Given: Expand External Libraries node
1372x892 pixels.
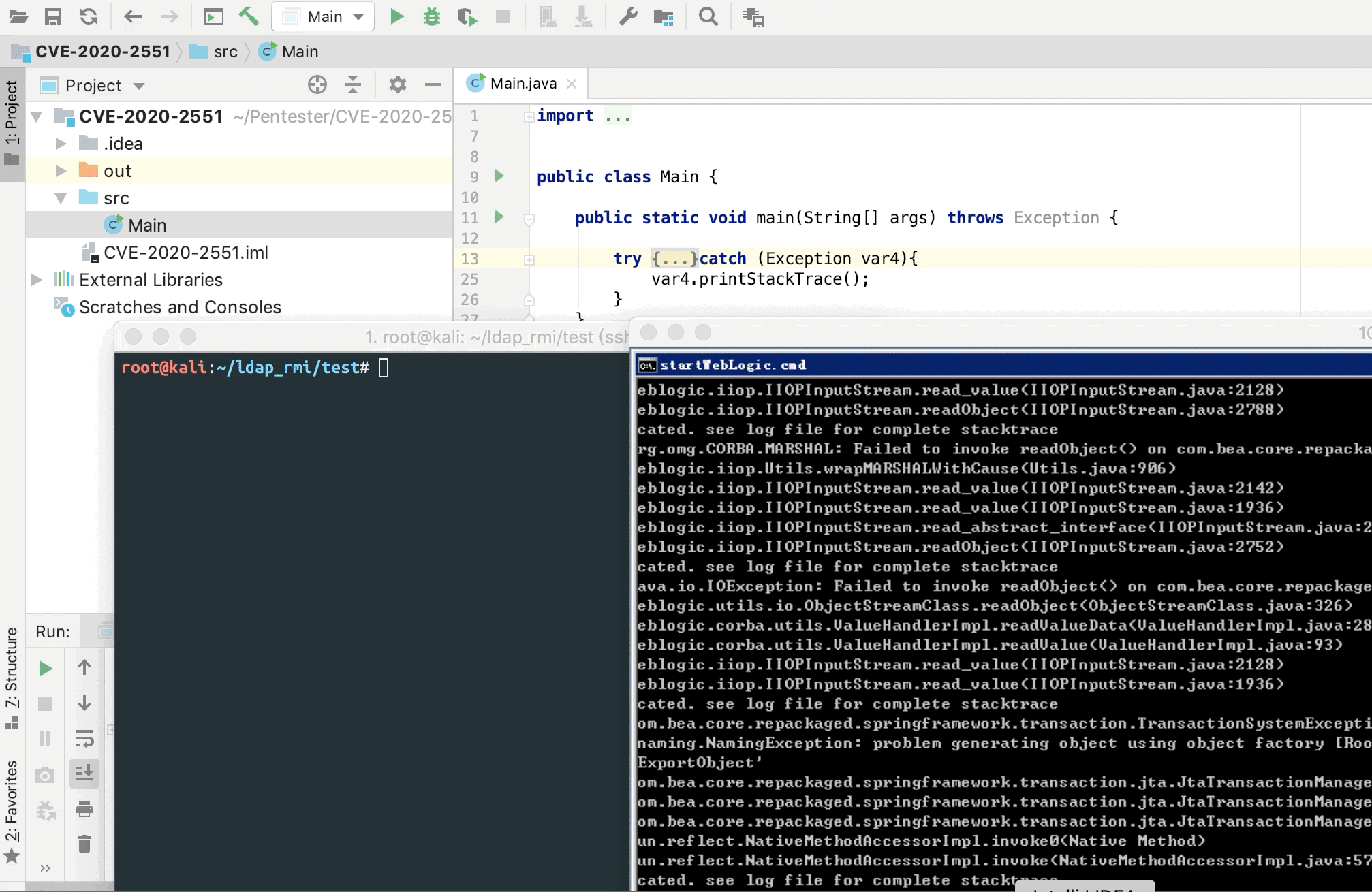Looking at the screenshot, I should tap(37, 280).
